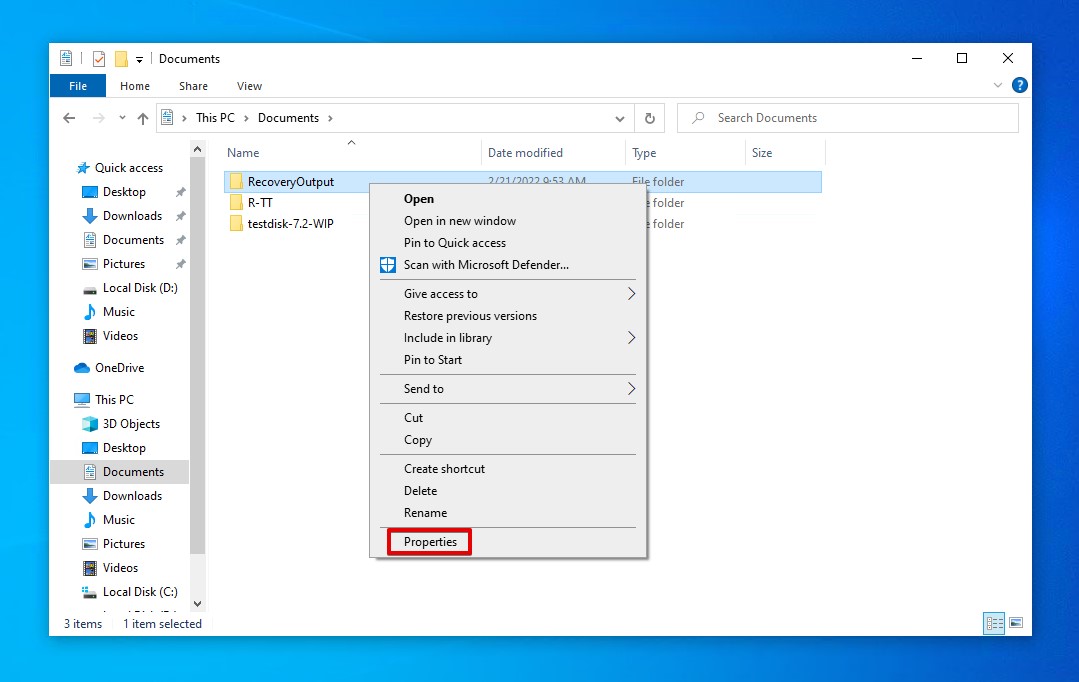Viewport: 1079px width, 682px height.
Task: Unpin Pictures from Quick access
Action: point(182,263)
